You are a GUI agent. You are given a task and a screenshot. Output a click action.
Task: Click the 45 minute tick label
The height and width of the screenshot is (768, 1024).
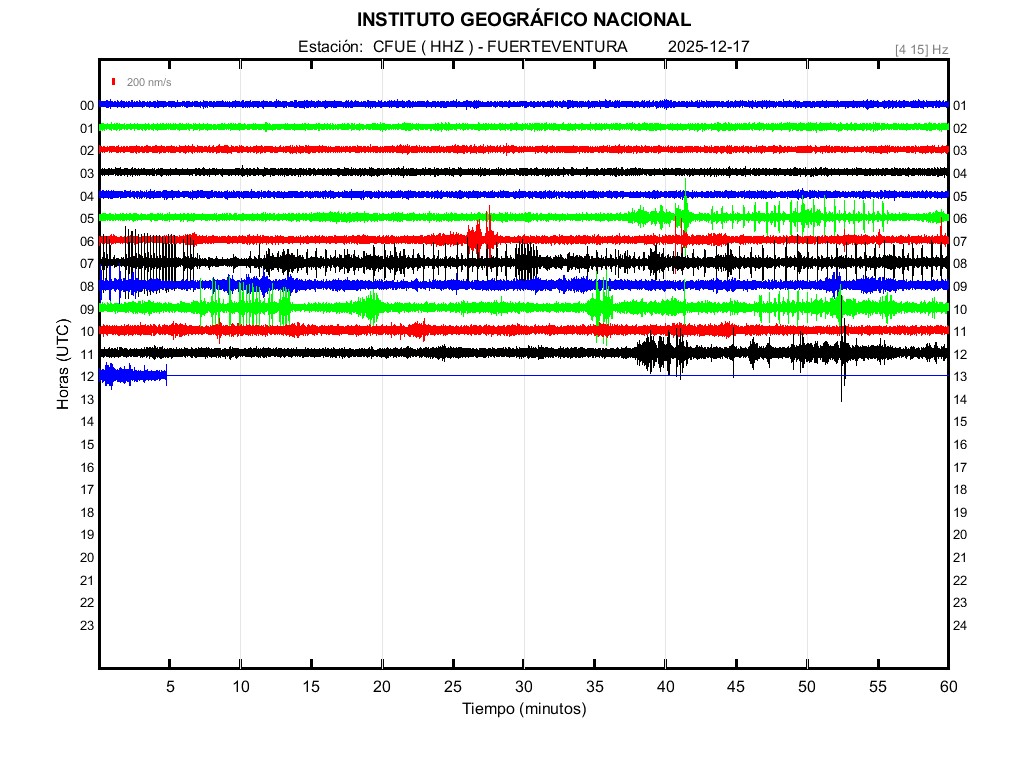click(x=736, y=686)
